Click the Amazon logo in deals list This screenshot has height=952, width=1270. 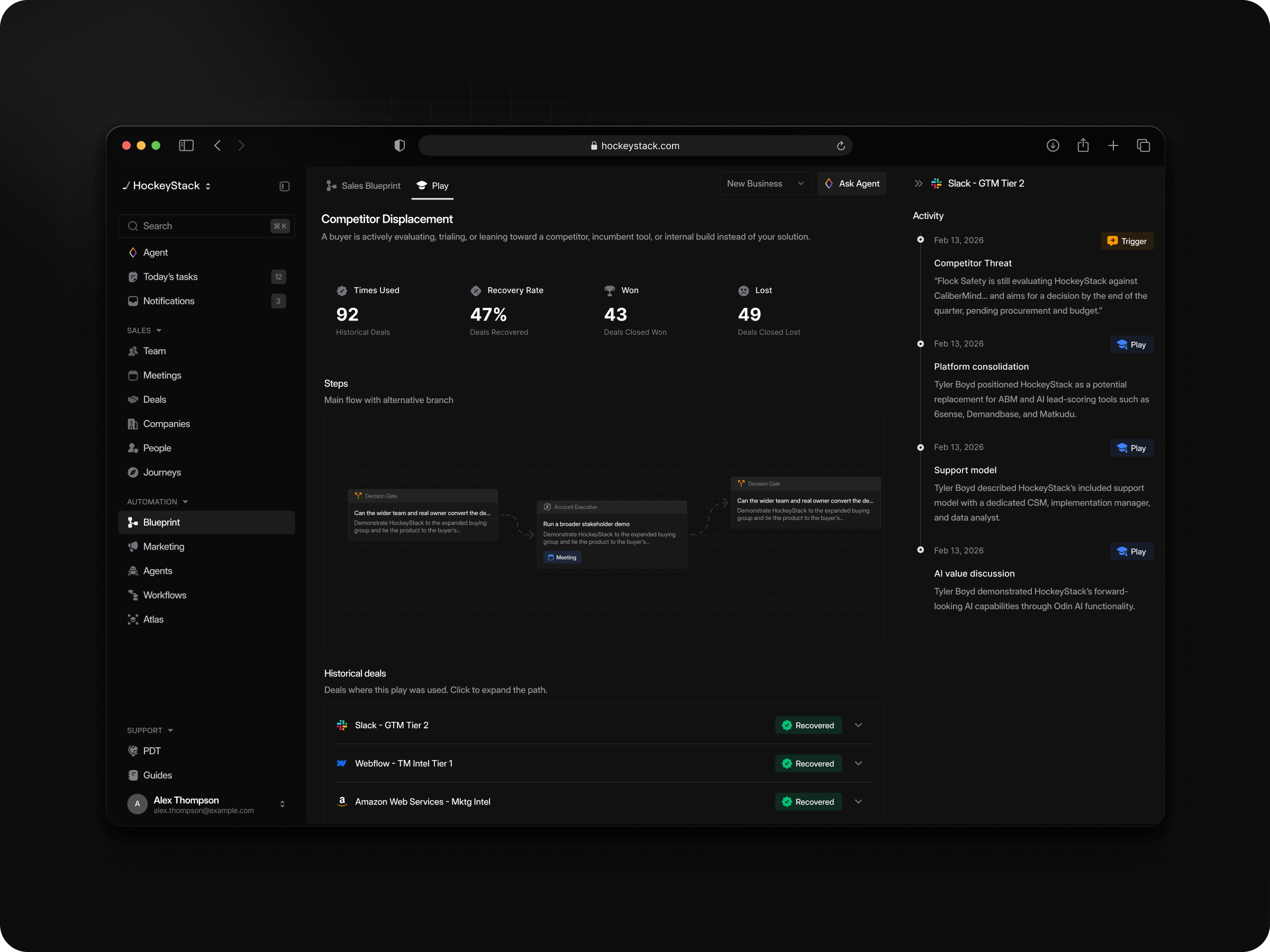(x=342, y=802)
